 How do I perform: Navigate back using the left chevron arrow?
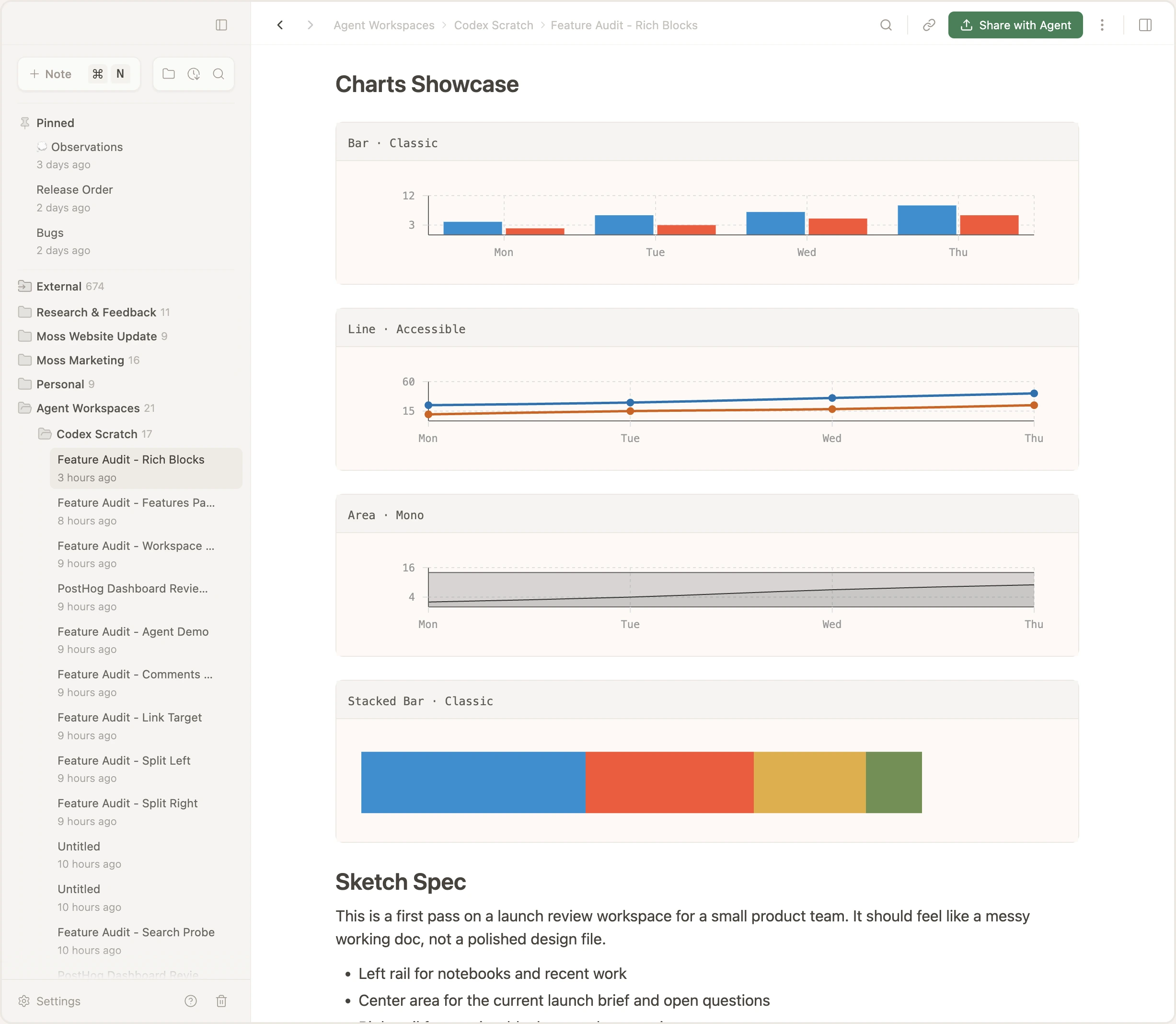280,25
